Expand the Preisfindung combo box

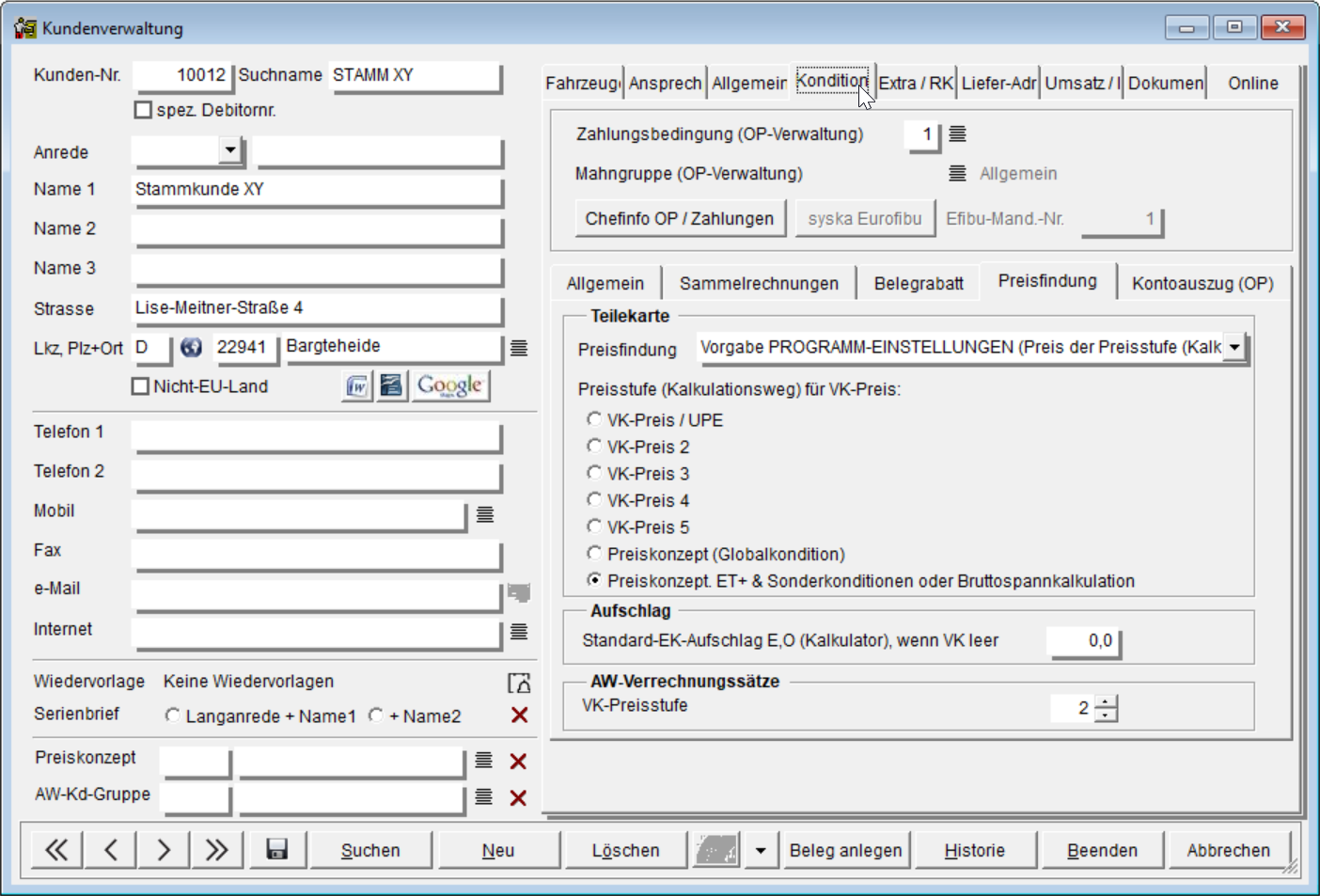tap(1234, 347)
